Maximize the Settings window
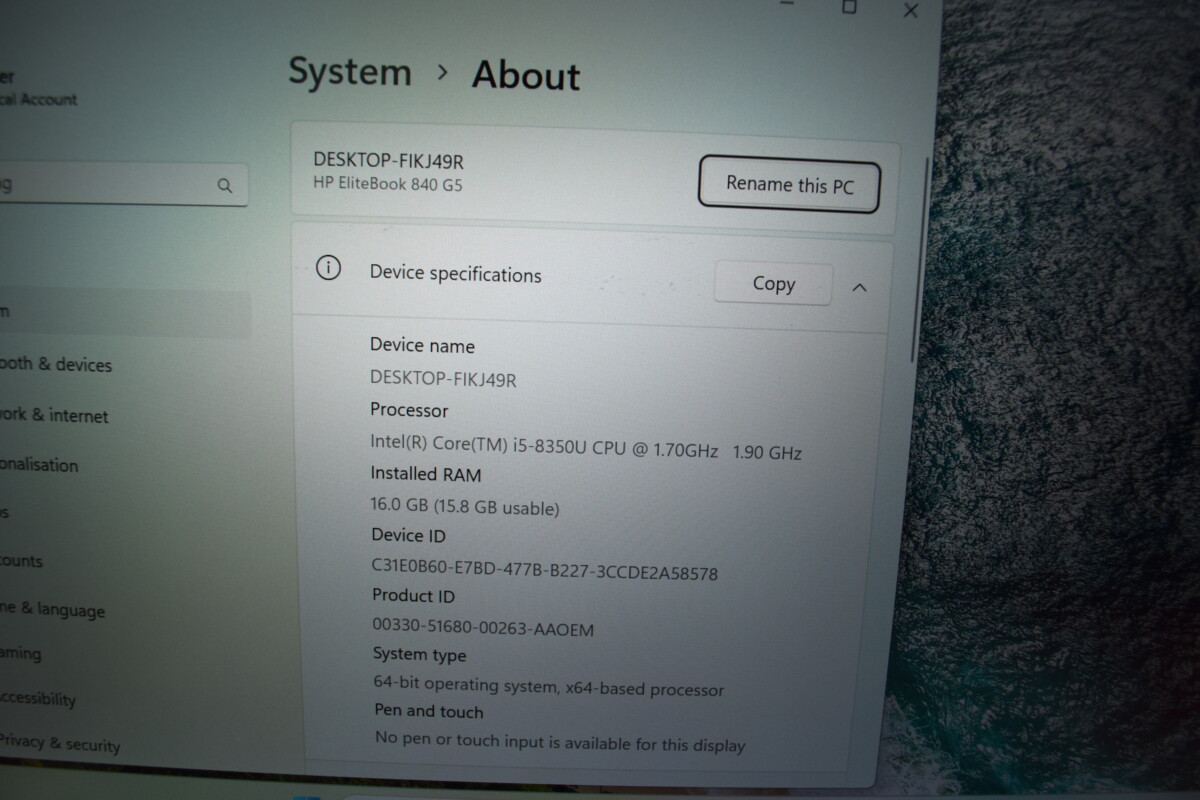This screenshot has width=1200, height=800. [849, 6]
